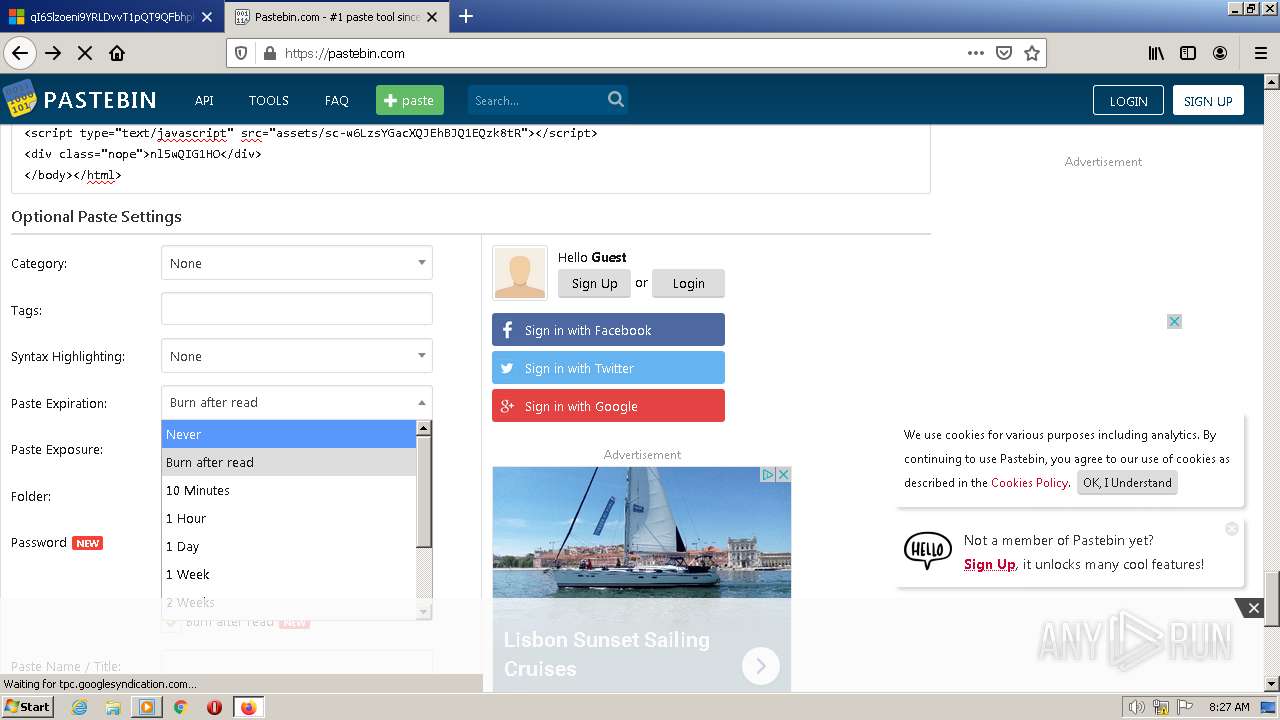Viewport: 1280px width, 720px height.
Task: Close the bottom banner overlay
Action: 1253,607
